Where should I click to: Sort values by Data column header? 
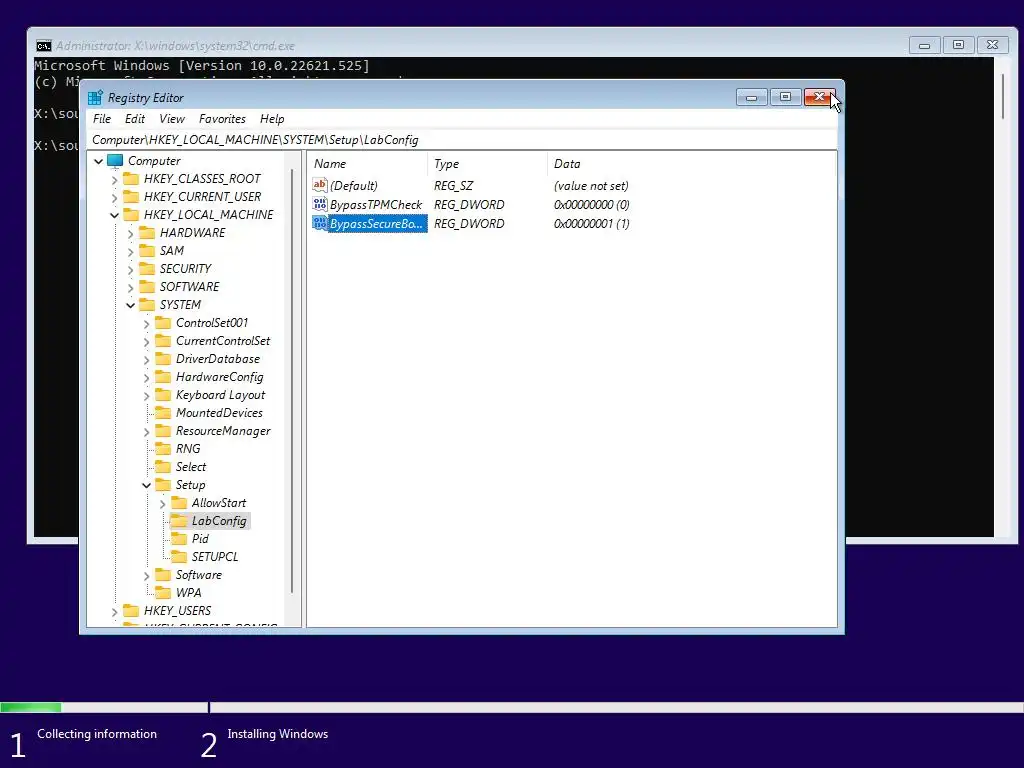click(x=692, y=164)
